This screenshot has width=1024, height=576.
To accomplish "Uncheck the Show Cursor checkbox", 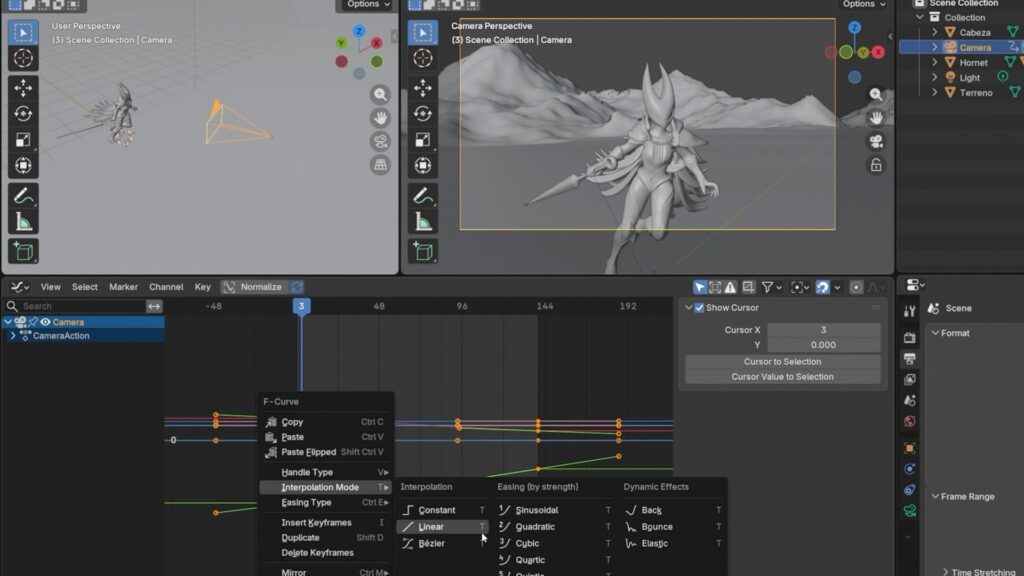I will (698, 308).
